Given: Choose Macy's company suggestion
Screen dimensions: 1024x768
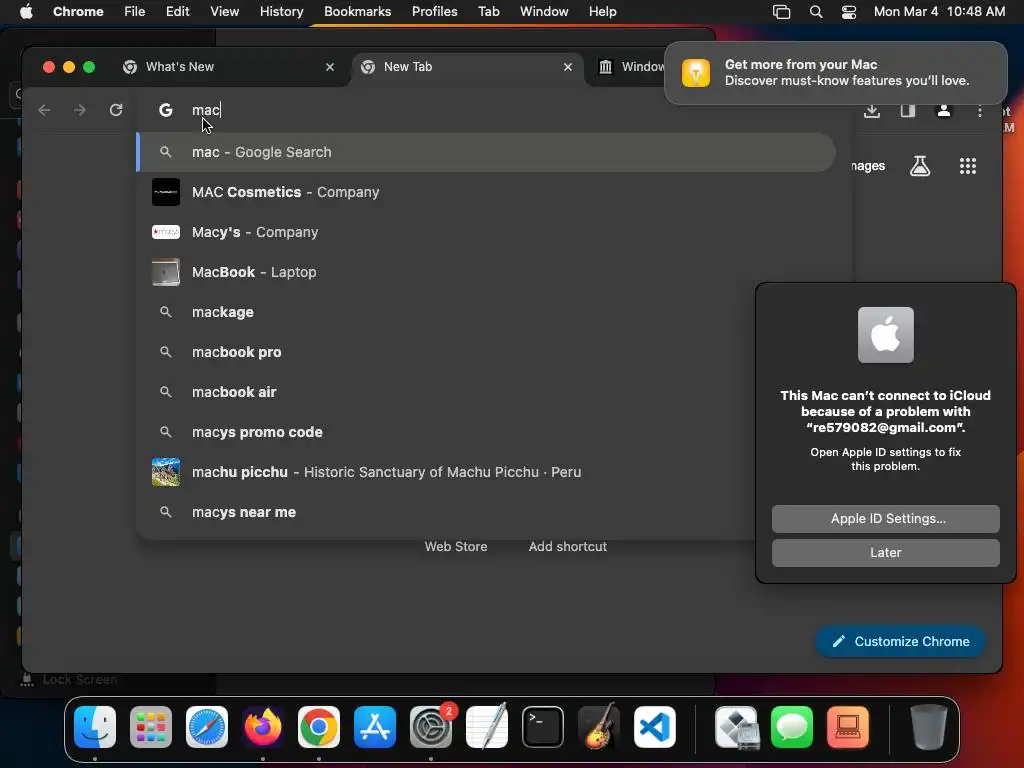Looking at the screenshot, I should [486, 232].
